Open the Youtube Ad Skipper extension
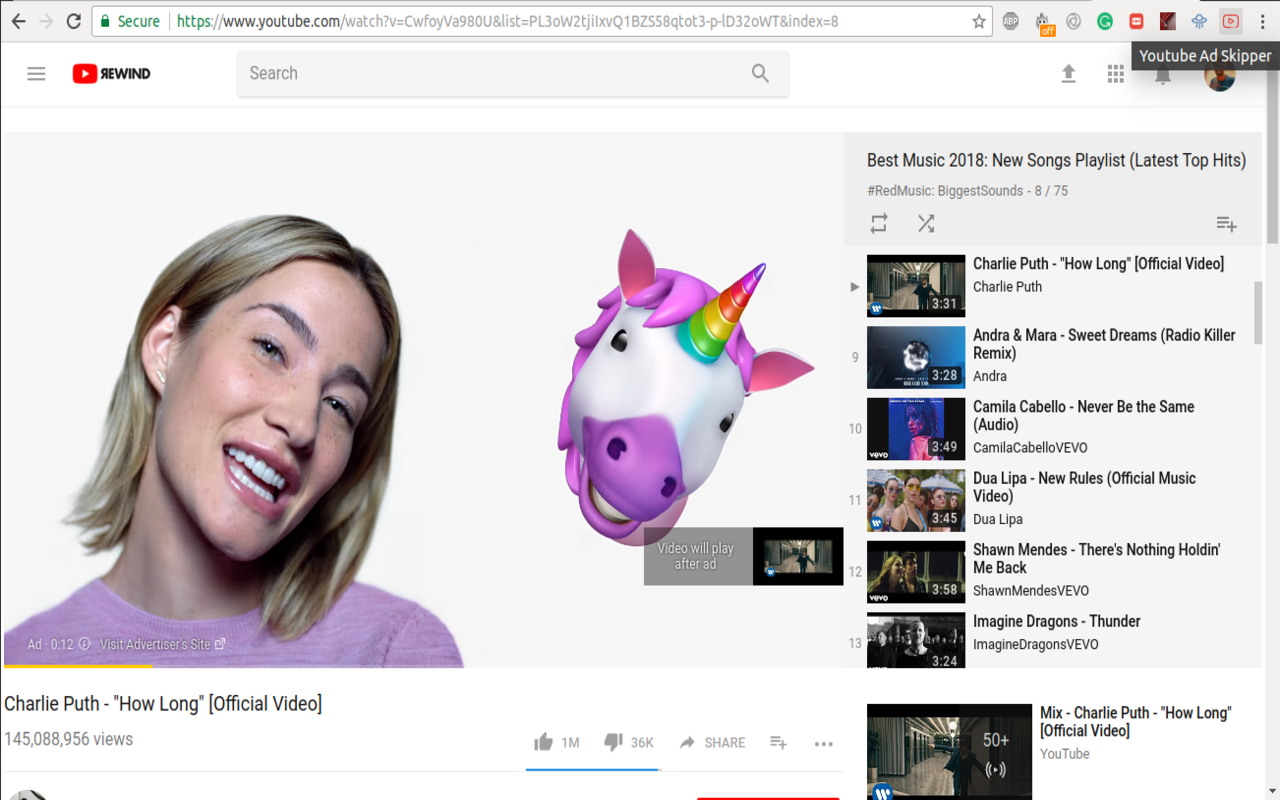The width and height of the screenshot is (1280, 800). click(1231, 20)
